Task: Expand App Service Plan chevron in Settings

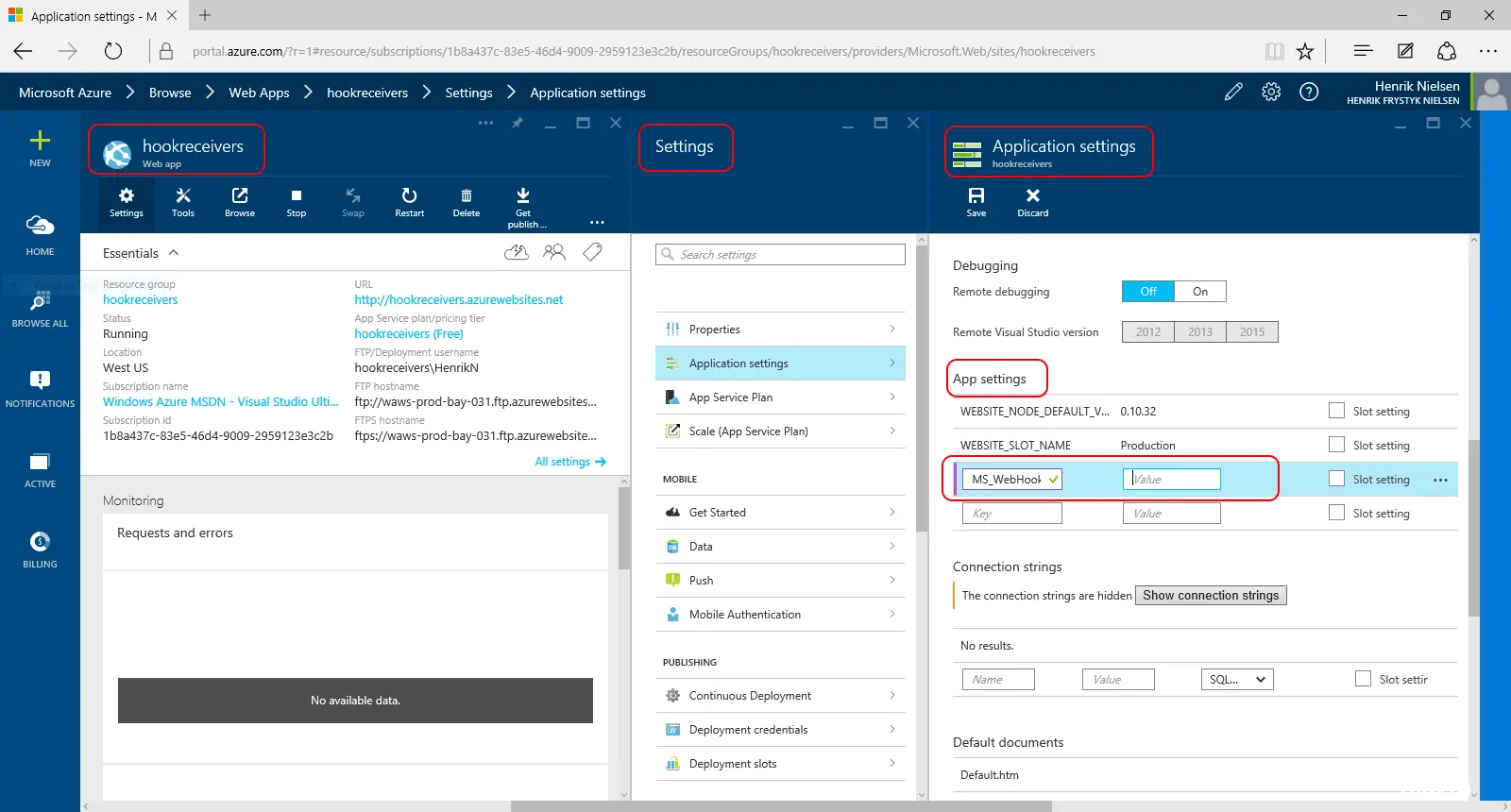Action: coord(892,397)
